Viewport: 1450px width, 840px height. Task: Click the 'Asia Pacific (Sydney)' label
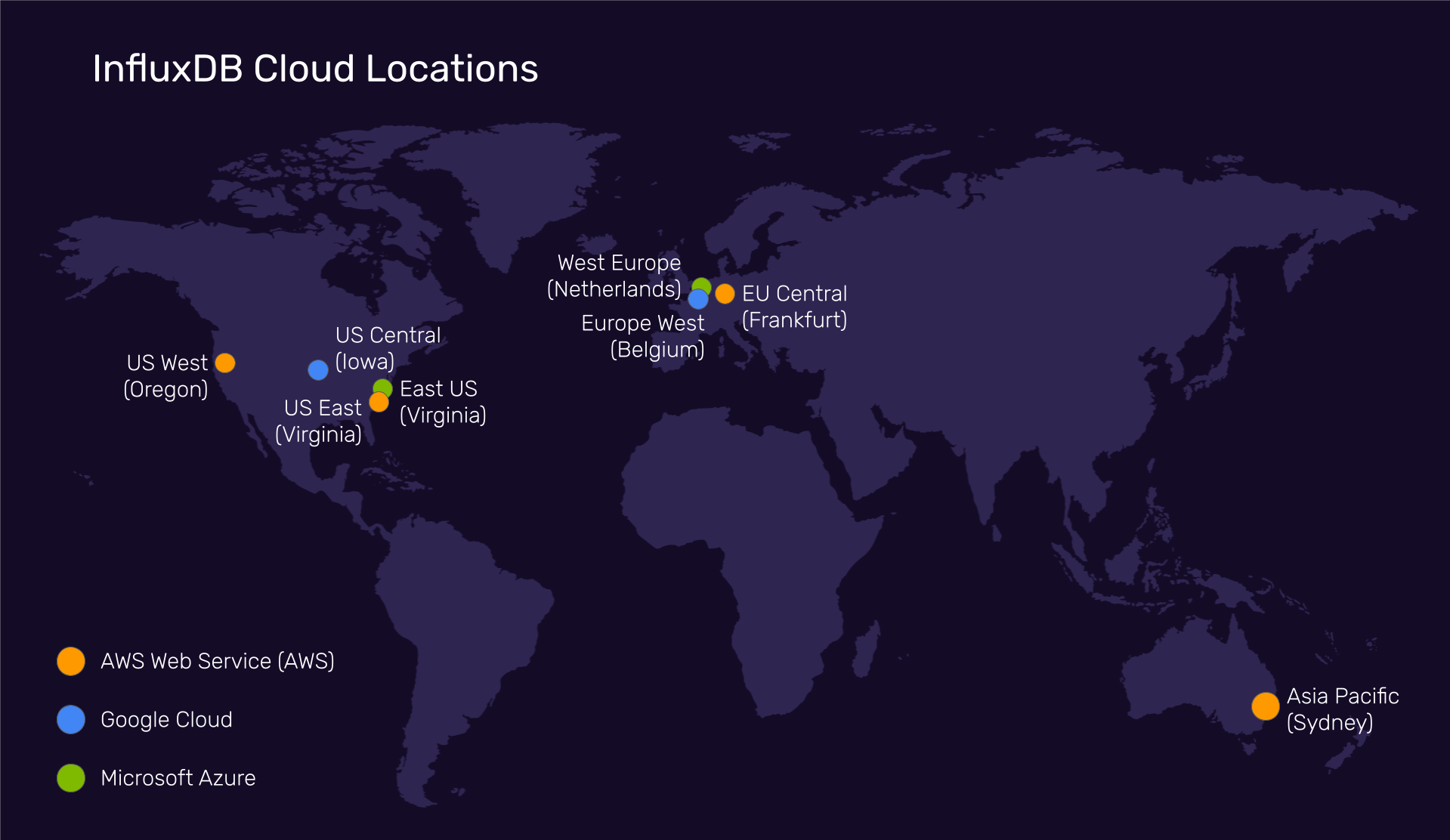pyautogui.click(x=1343, y=709)
